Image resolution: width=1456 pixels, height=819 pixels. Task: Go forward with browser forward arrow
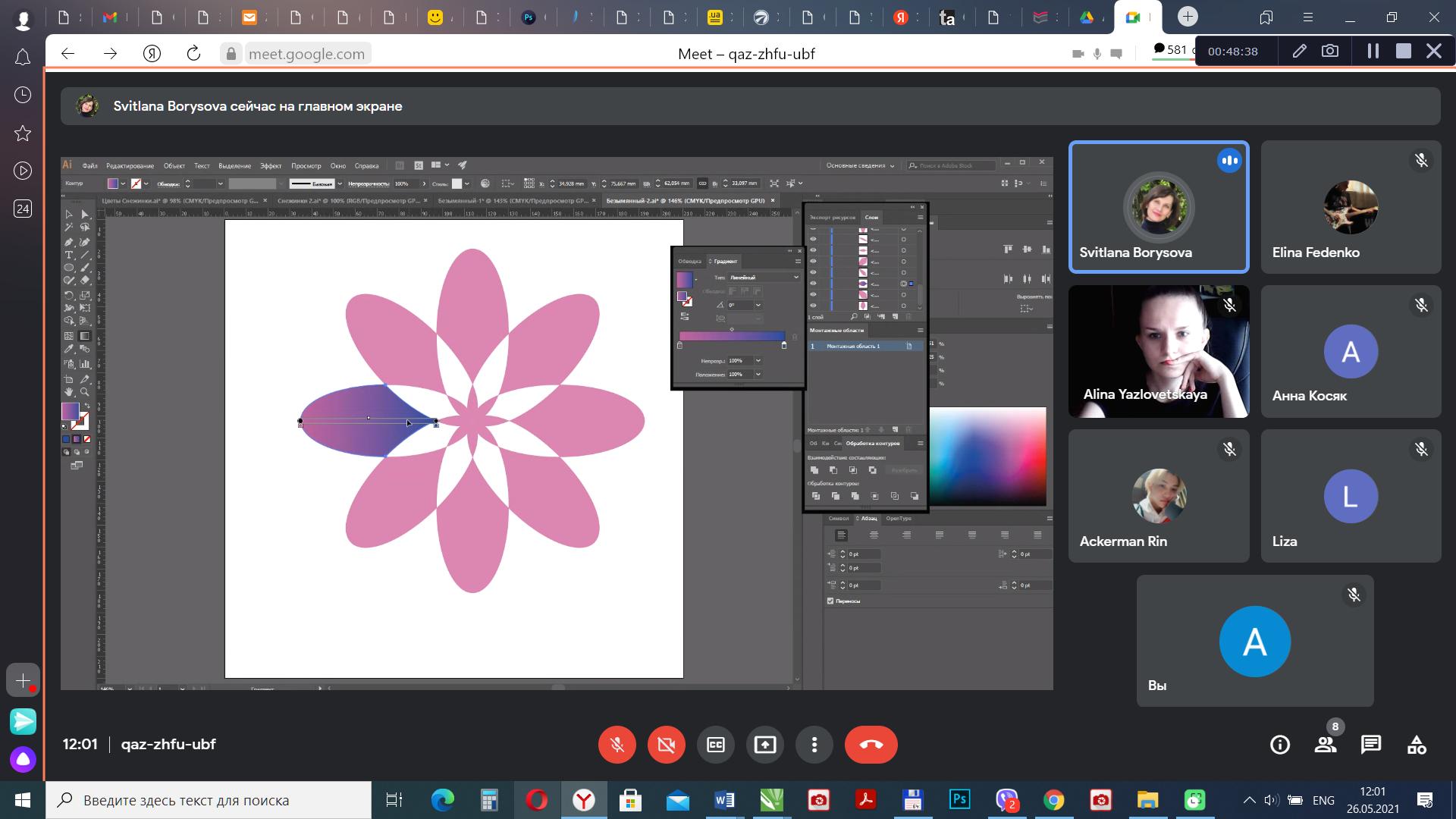[x=110, y=53]
